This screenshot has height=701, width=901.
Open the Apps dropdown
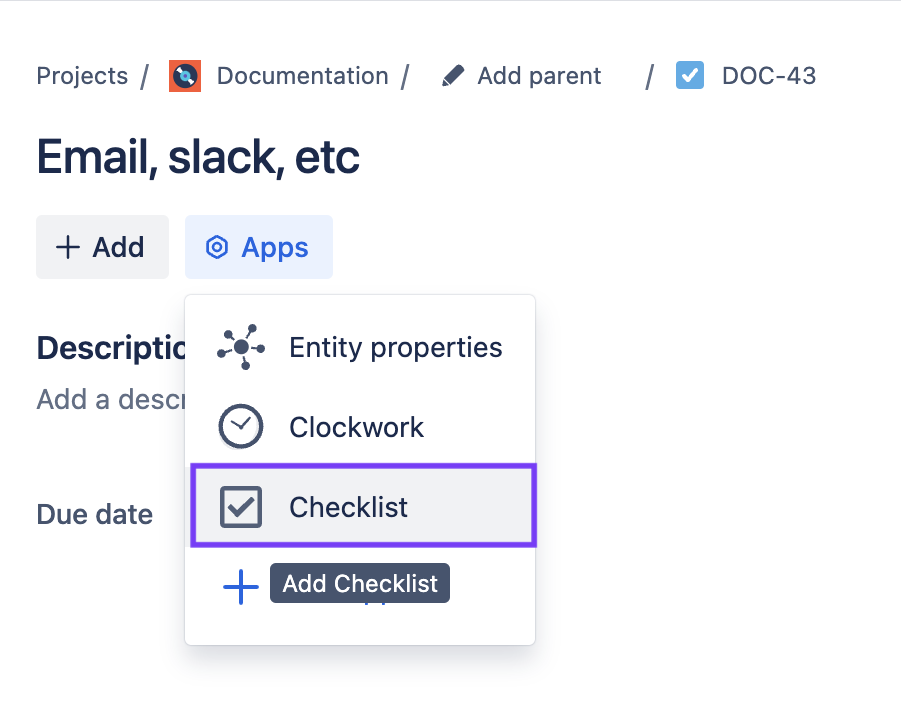(x=259, y=247)
